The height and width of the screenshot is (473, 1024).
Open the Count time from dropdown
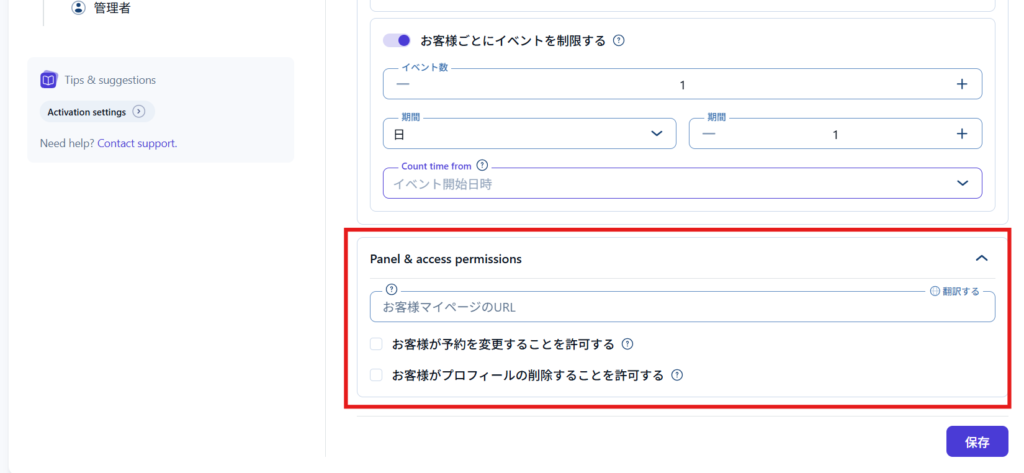[680, 183]
